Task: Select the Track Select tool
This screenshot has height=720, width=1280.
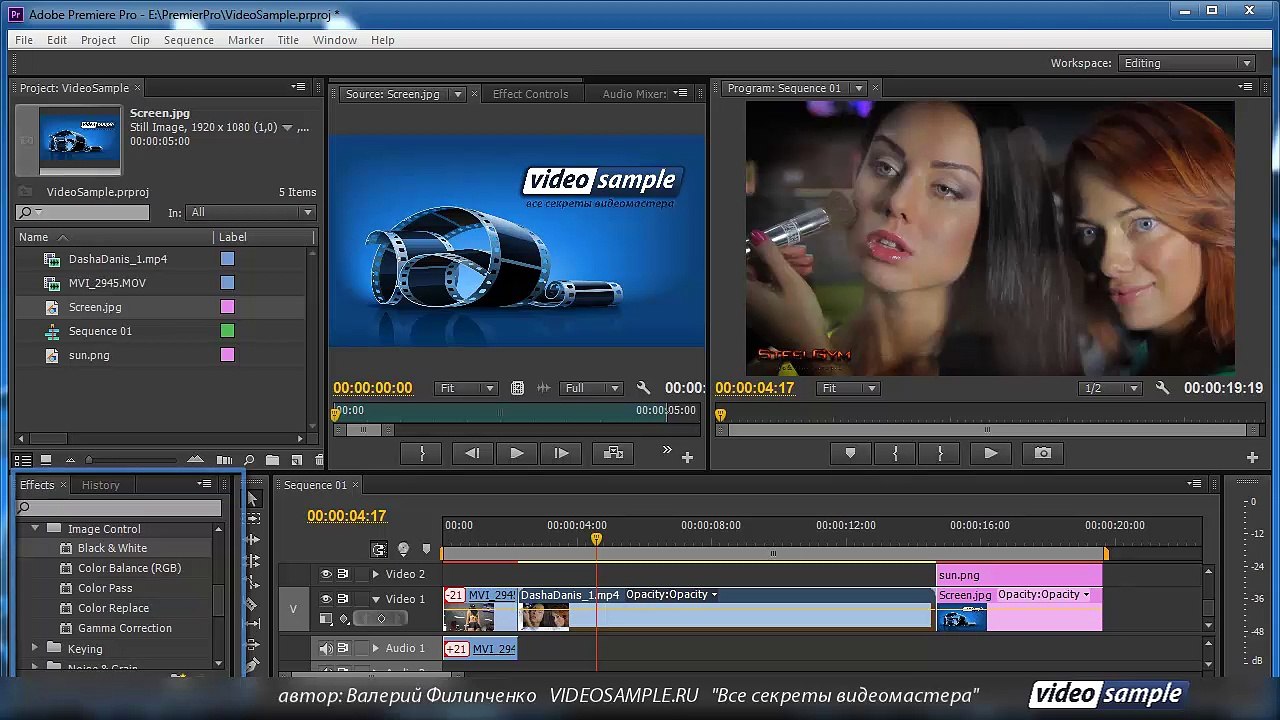Action: pyautogui.click(x=253, y=519)
